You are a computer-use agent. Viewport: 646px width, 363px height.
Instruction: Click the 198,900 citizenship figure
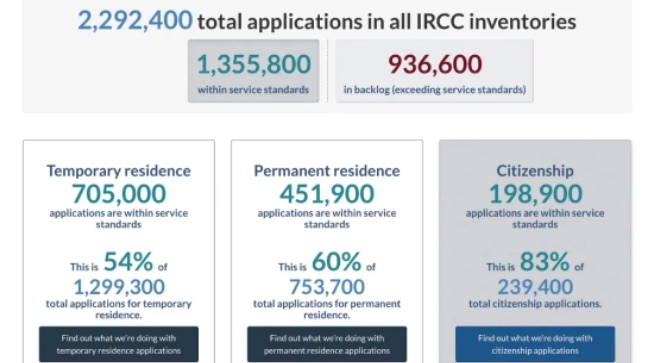(x=535, y=194)
